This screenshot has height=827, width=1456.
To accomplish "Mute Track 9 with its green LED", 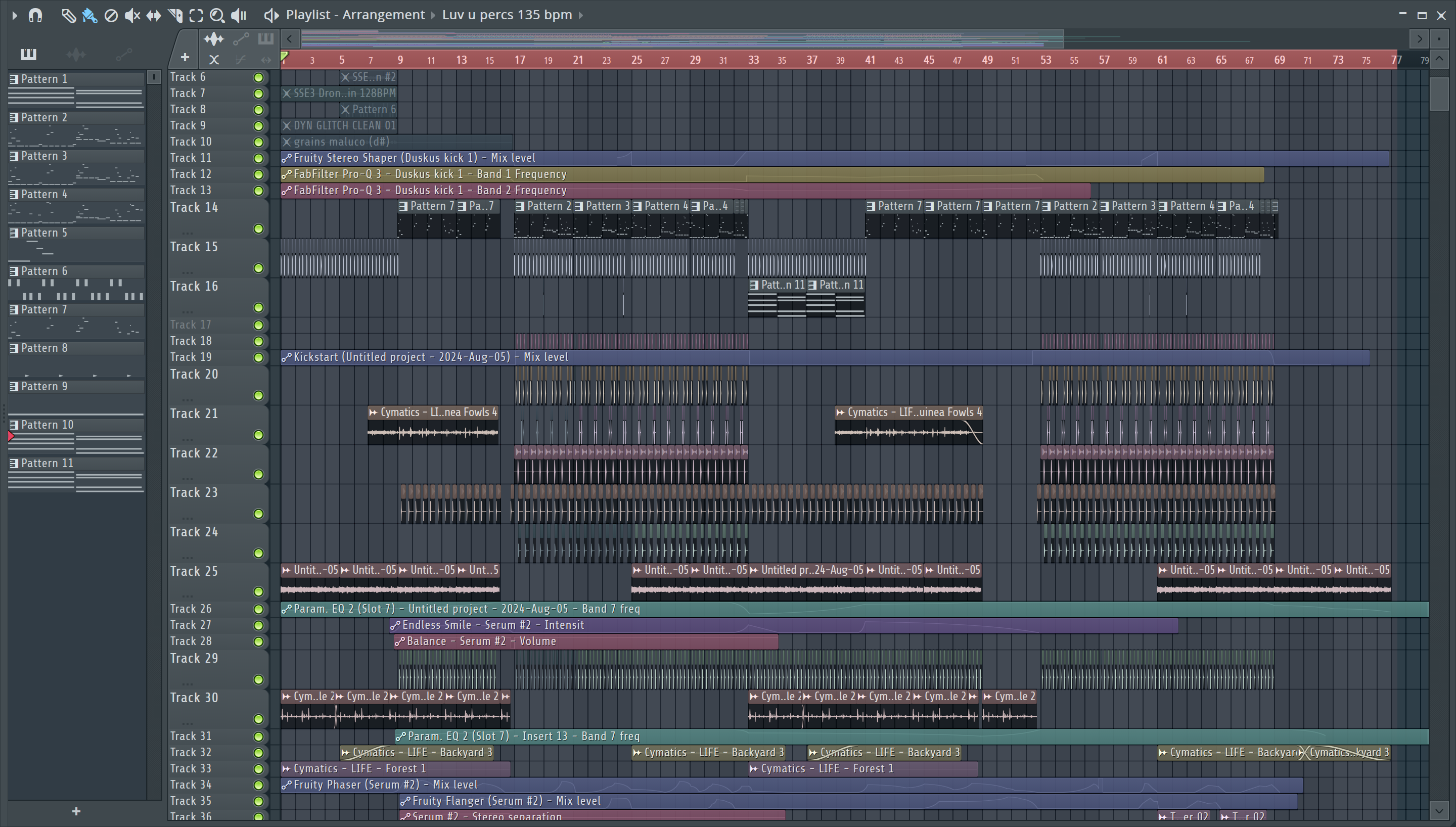I will point(258,125).
